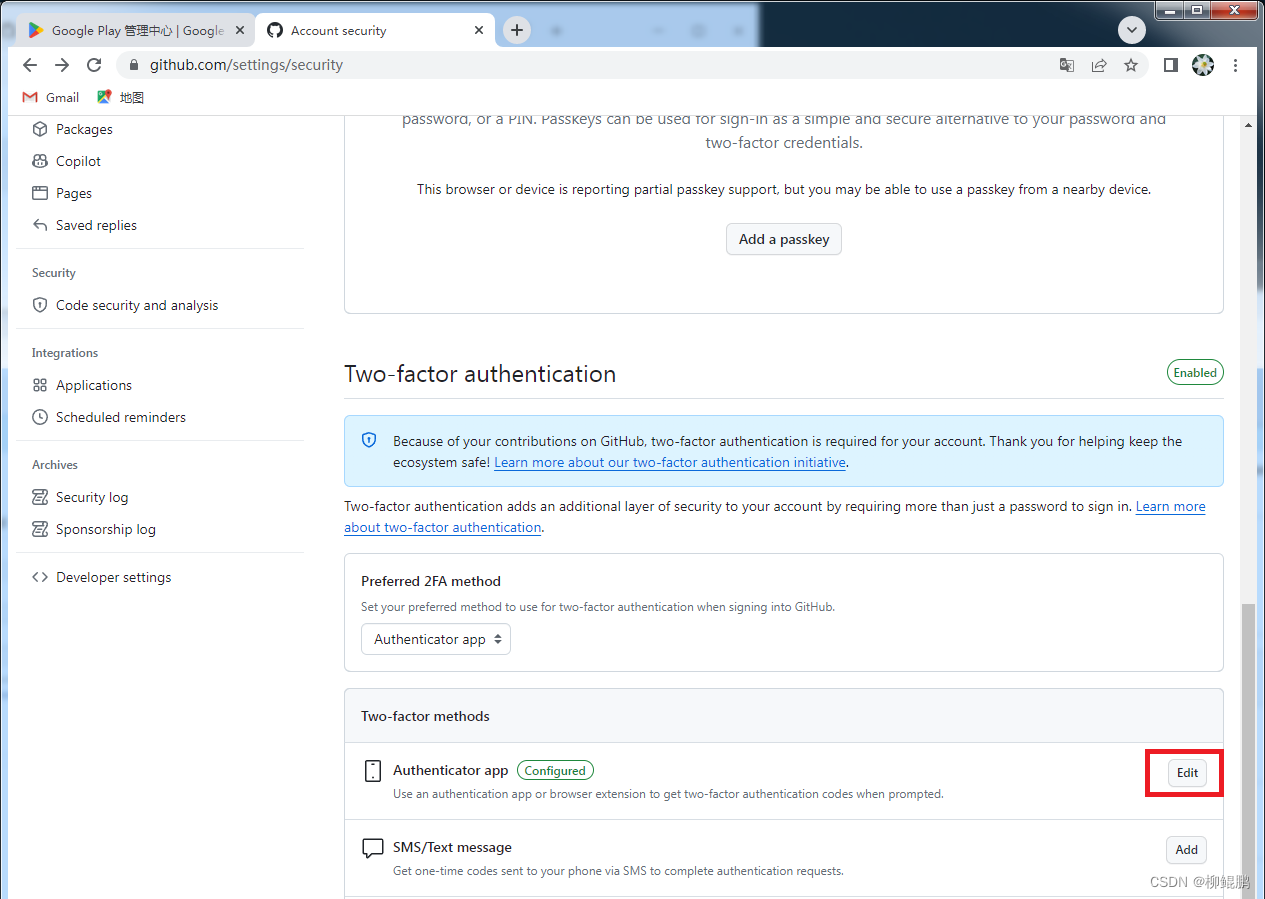Open the Chrome three-dot menu
The height and width of the screenshot is (899, 1265).
(1235, 64)
